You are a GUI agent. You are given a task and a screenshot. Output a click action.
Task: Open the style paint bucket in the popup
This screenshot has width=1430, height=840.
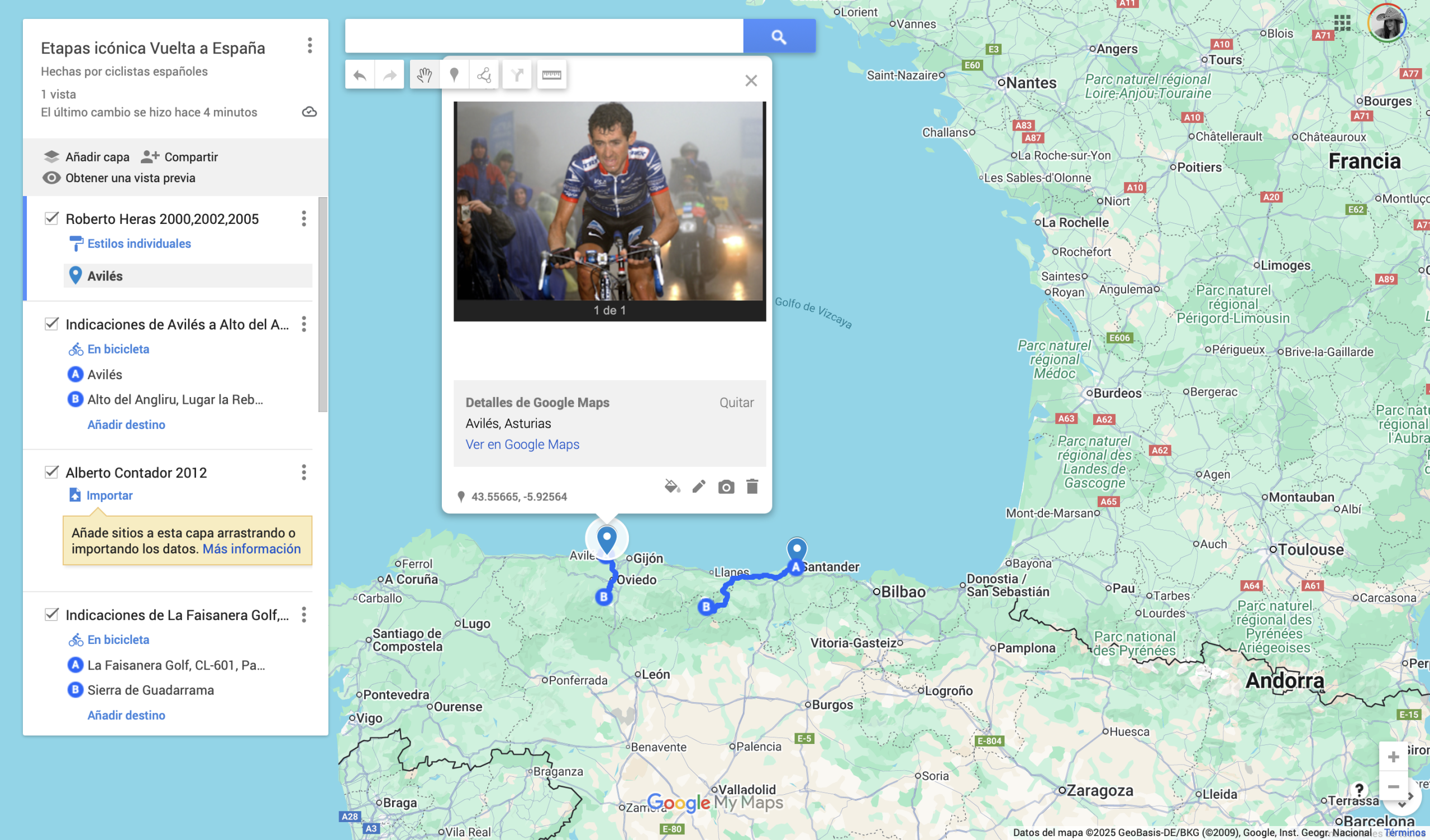(672, 486)
